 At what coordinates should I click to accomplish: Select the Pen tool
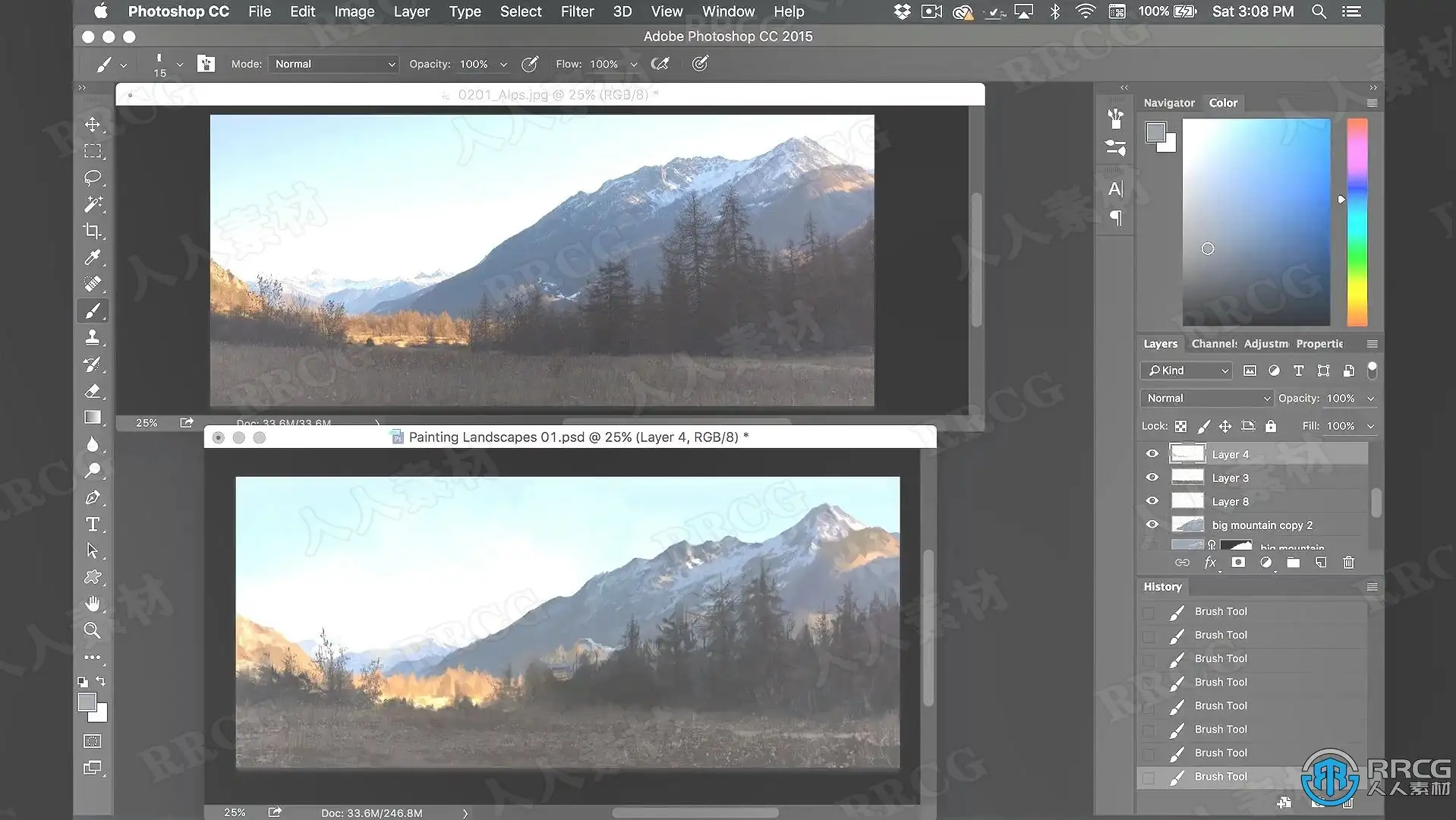[x=93, y=497]
